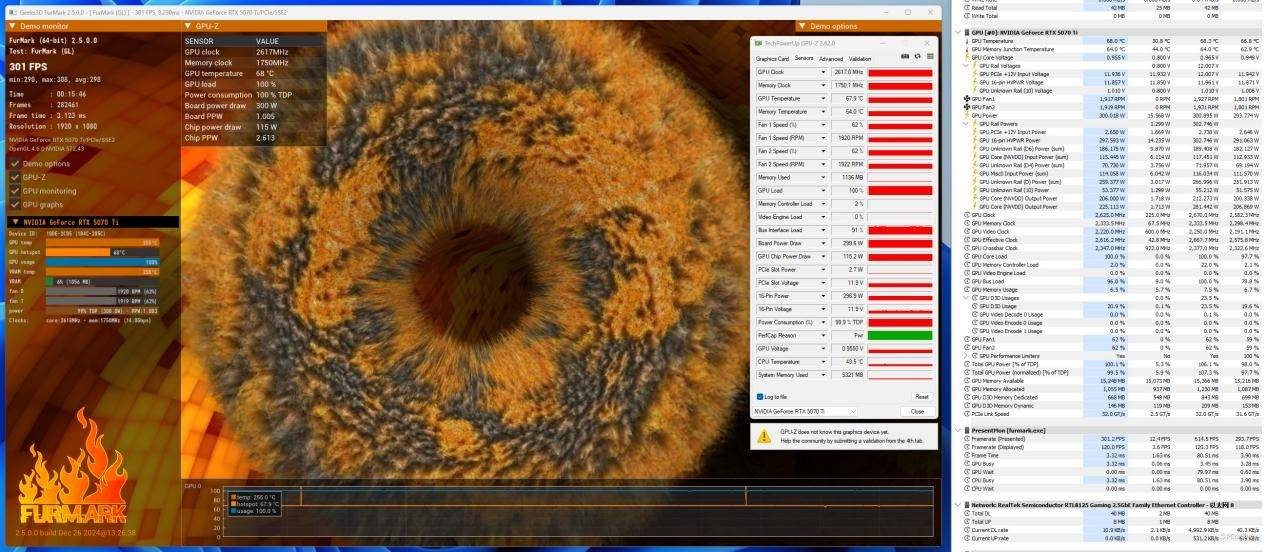This screenshot has height=552, width=1267.
Task: Open the Advanced tab in GPU-Z
Action: click(x=831, y=59)
